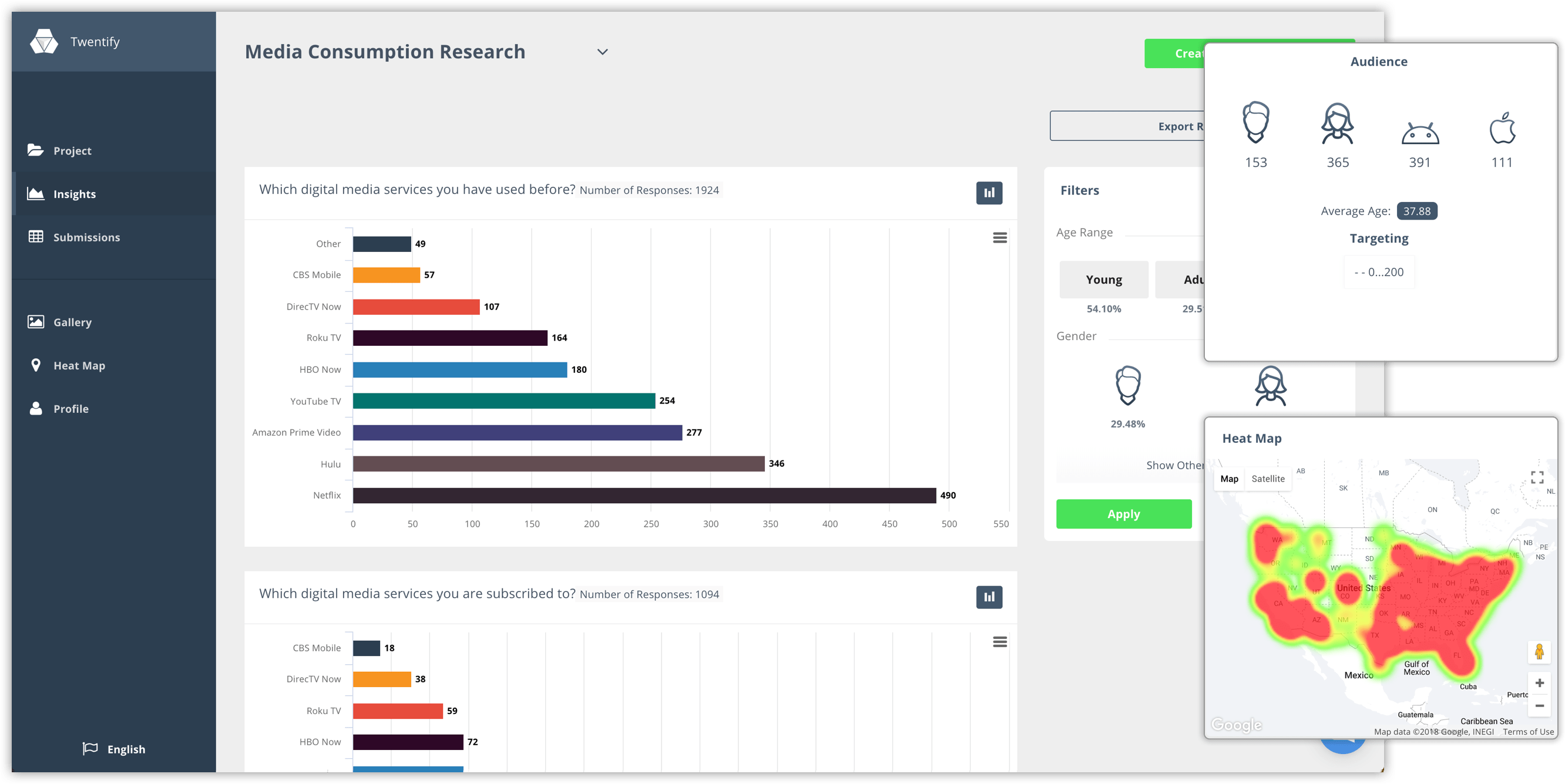
Task: Select the male gender filter icon
Action: point(1127,385)
